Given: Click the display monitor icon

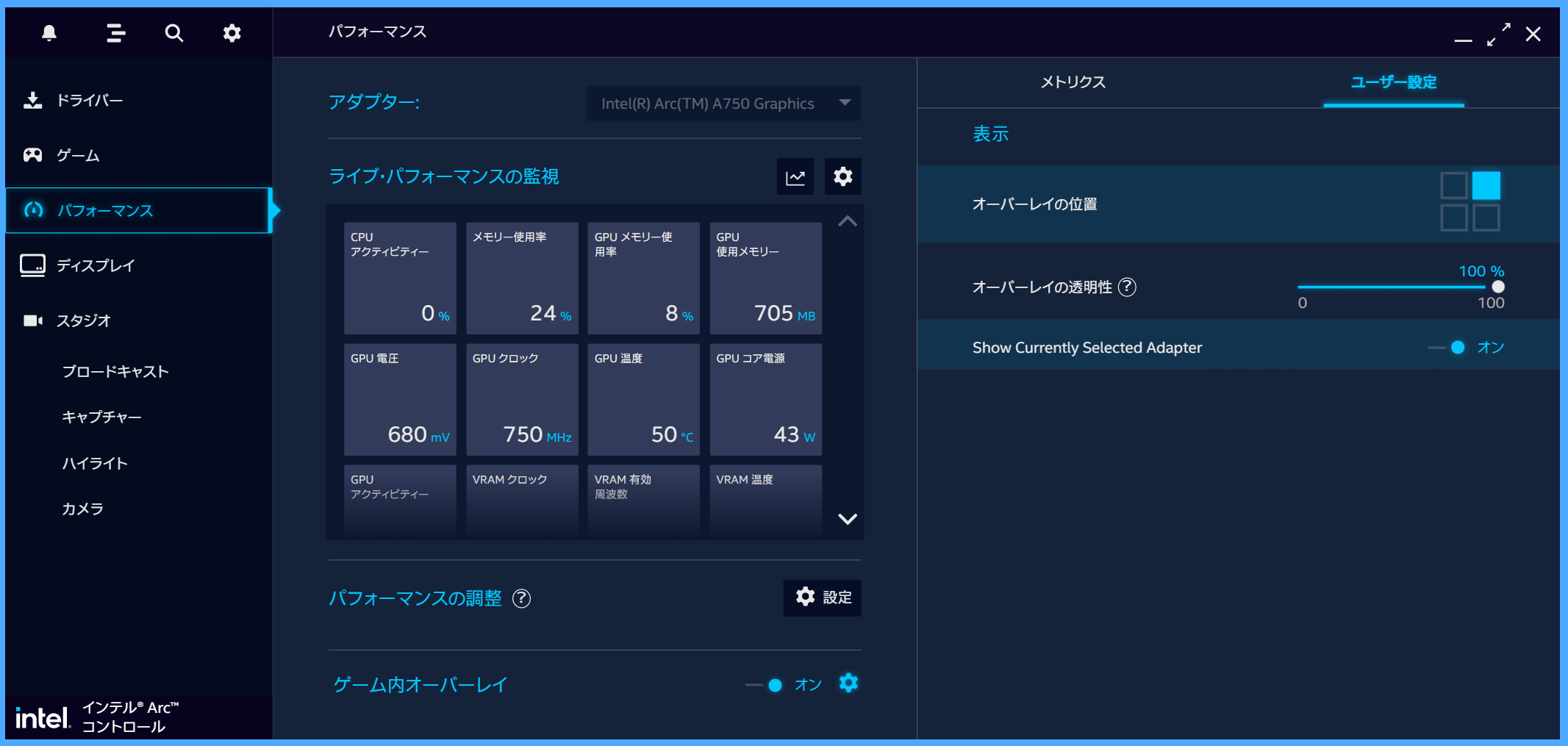Looking at the screenshot, I should pos(32,265).
